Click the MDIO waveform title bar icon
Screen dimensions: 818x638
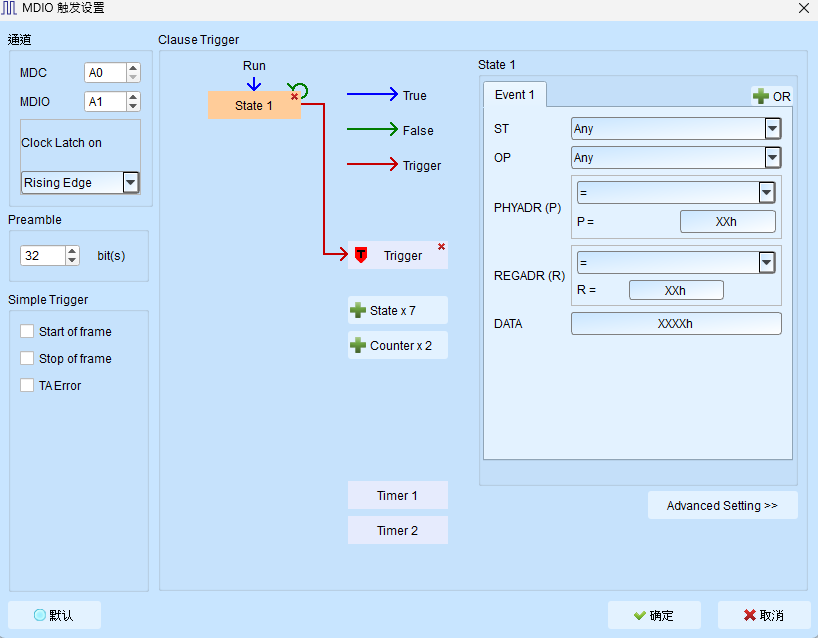click(9, 8)
